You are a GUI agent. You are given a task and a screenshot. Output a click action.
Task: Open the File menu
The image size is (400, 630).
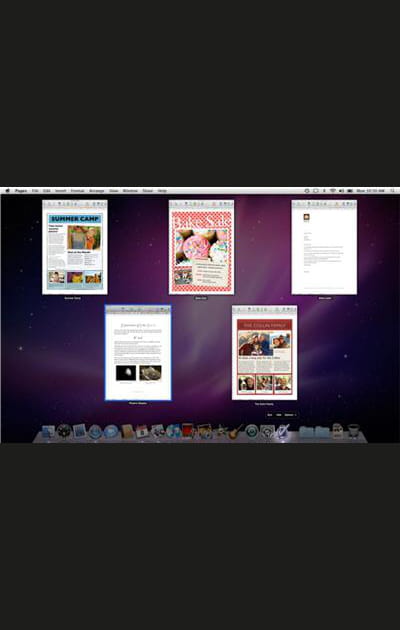pyautogui.click(x=35, y=191)
